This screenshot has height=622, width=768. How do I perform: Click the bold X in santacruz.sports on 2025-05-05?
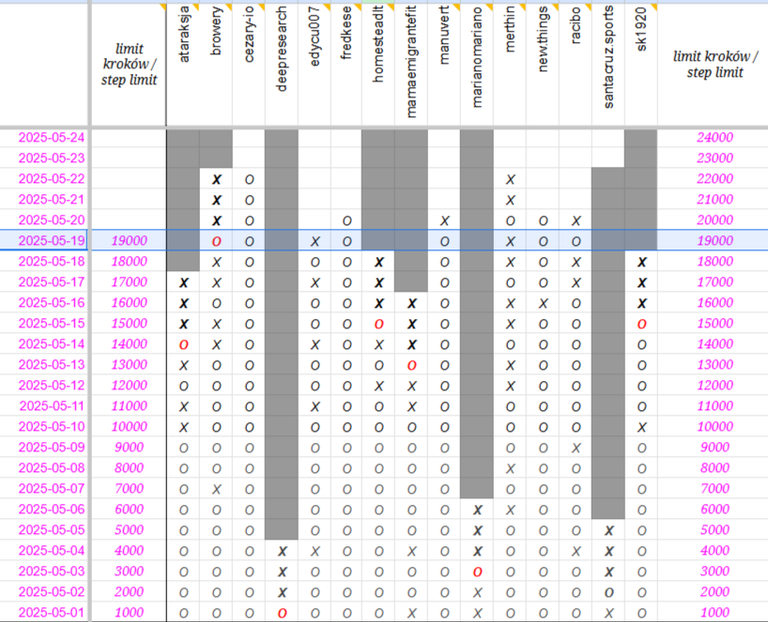click(x=609, y=530)
